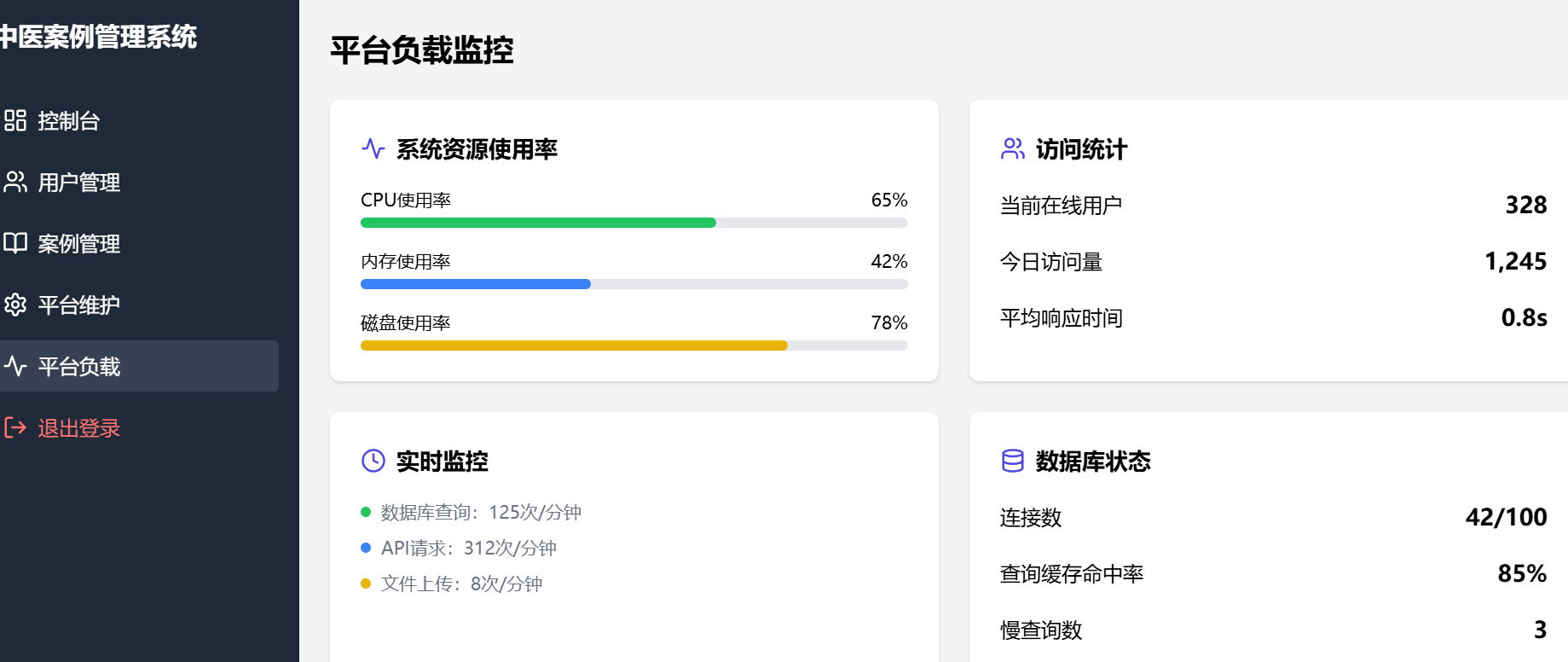Click the 平台负载 activity pulse icon in sidebar
1568x662 pixels.
15,366
